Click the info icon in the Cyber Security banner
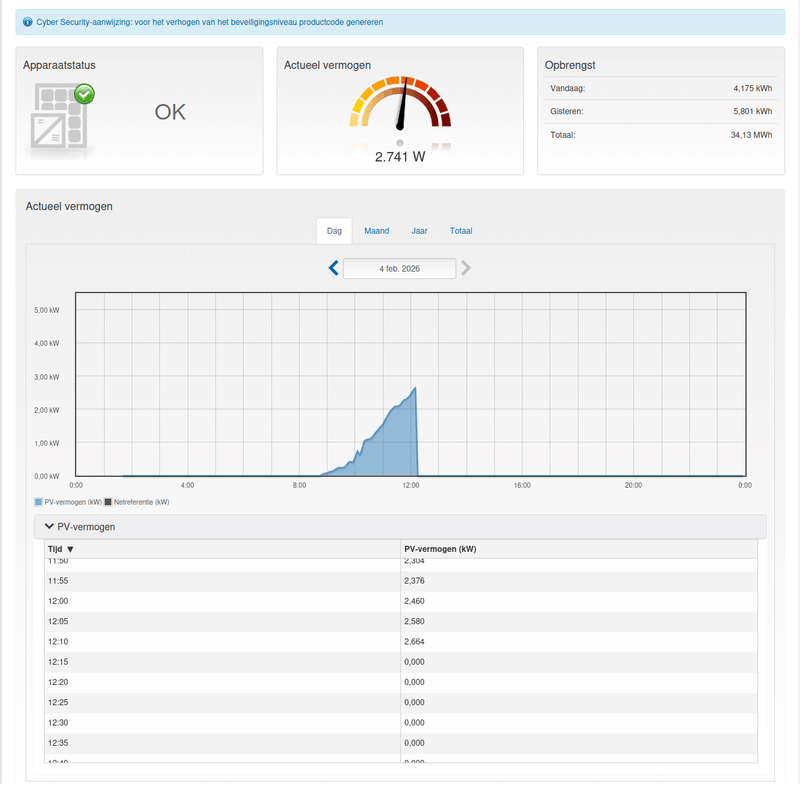The width and height of the screenshot is (800, 789). pyautogui.click(x=26, y=21)
